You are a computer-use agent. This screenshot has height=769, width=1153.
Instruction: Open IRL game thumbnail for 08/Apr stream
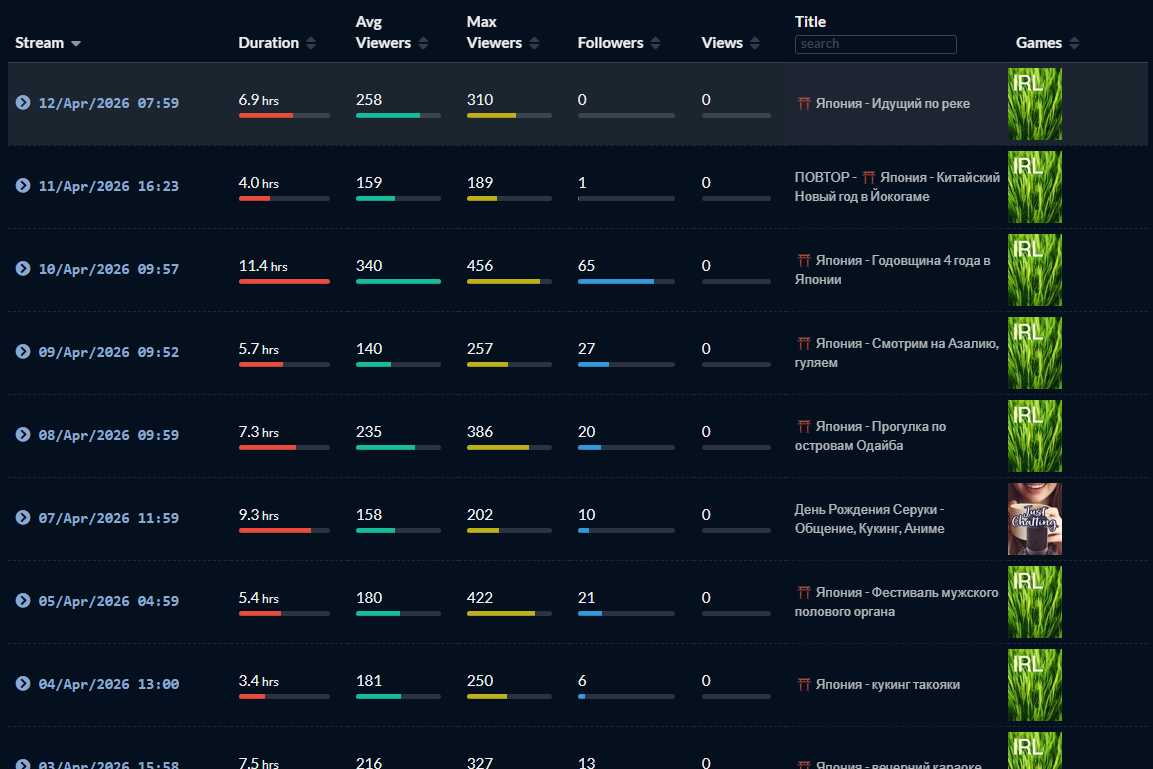click(1035, 436)
